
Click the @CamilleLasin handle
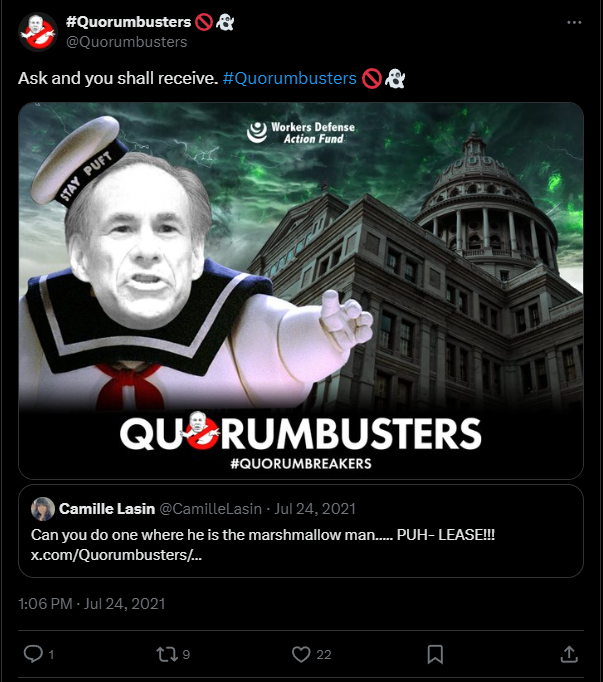tap(211, 508)
